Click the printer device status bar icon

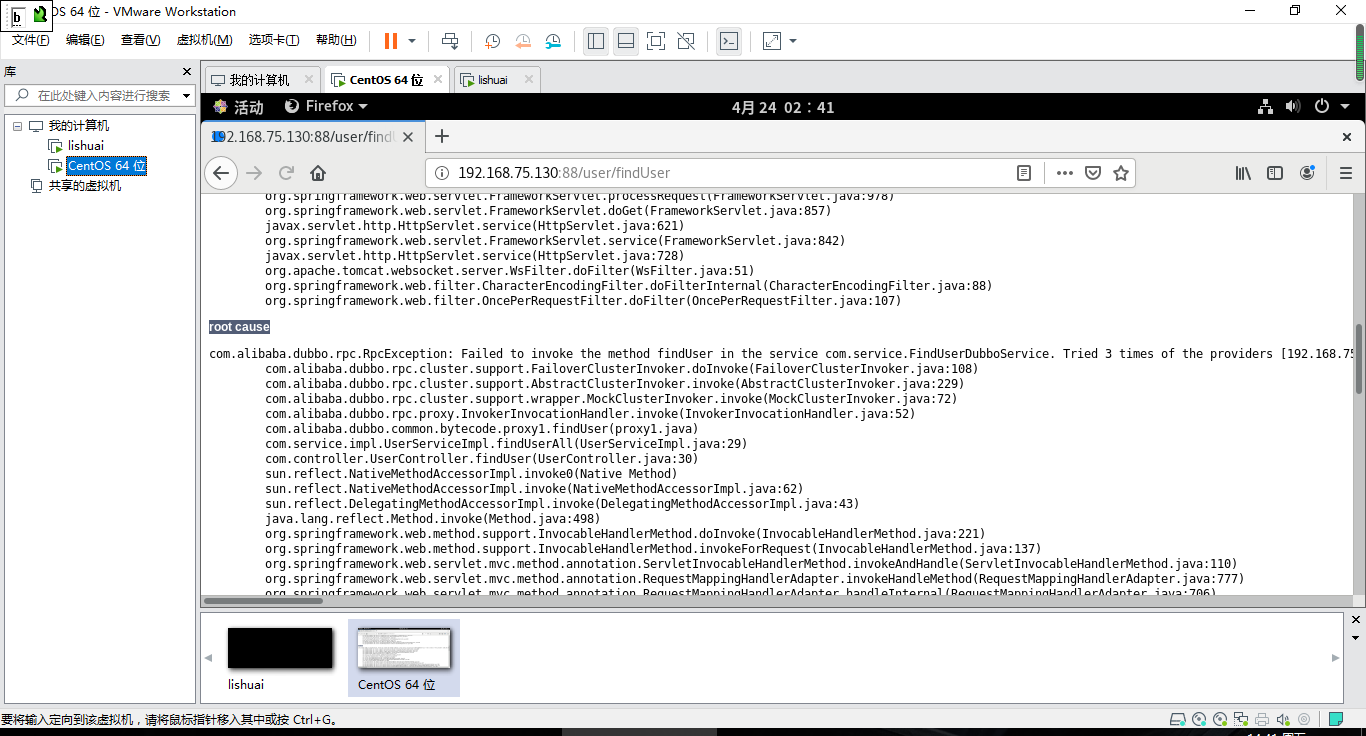pos(1262,719)
